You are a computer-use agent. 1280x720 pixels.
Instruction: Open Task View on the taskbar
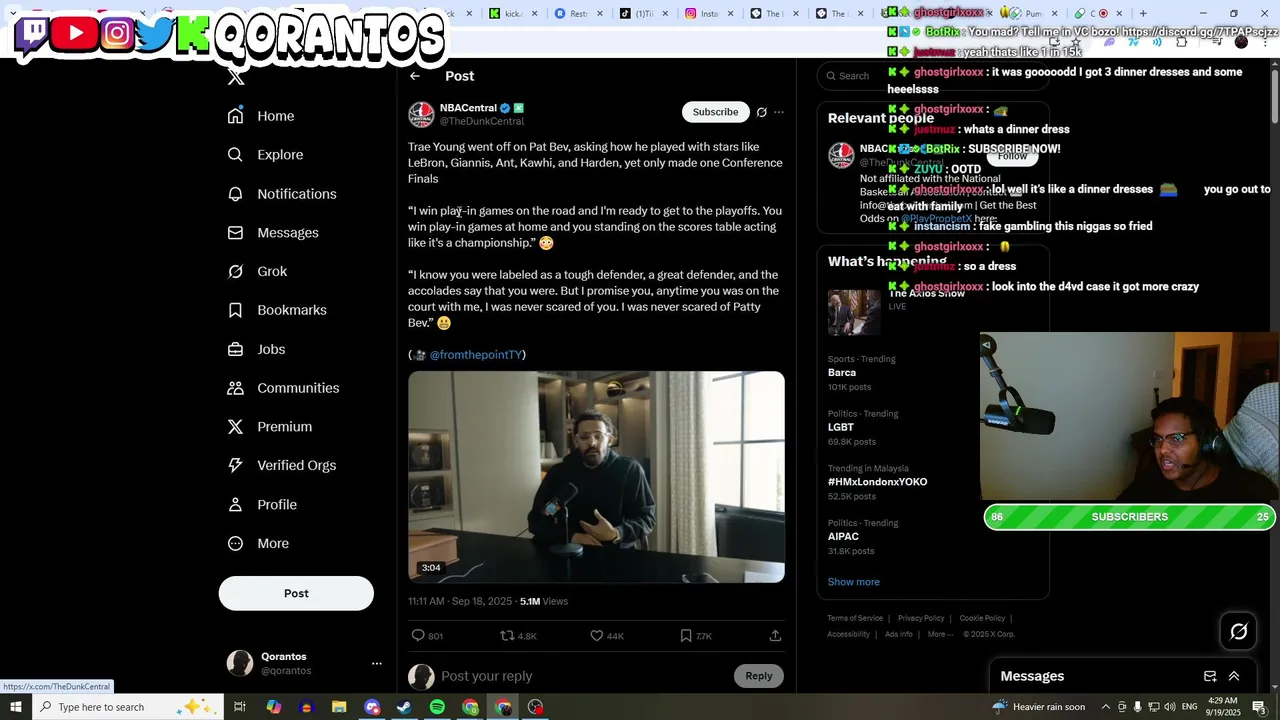pyautogui.click(x=240, y=707)
